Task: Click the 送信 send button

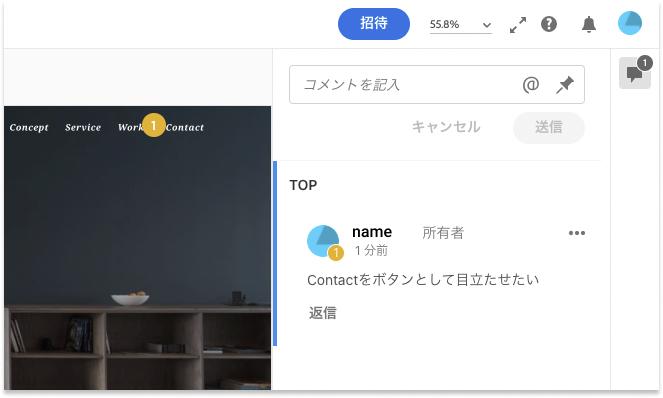Action: [548, 127]
